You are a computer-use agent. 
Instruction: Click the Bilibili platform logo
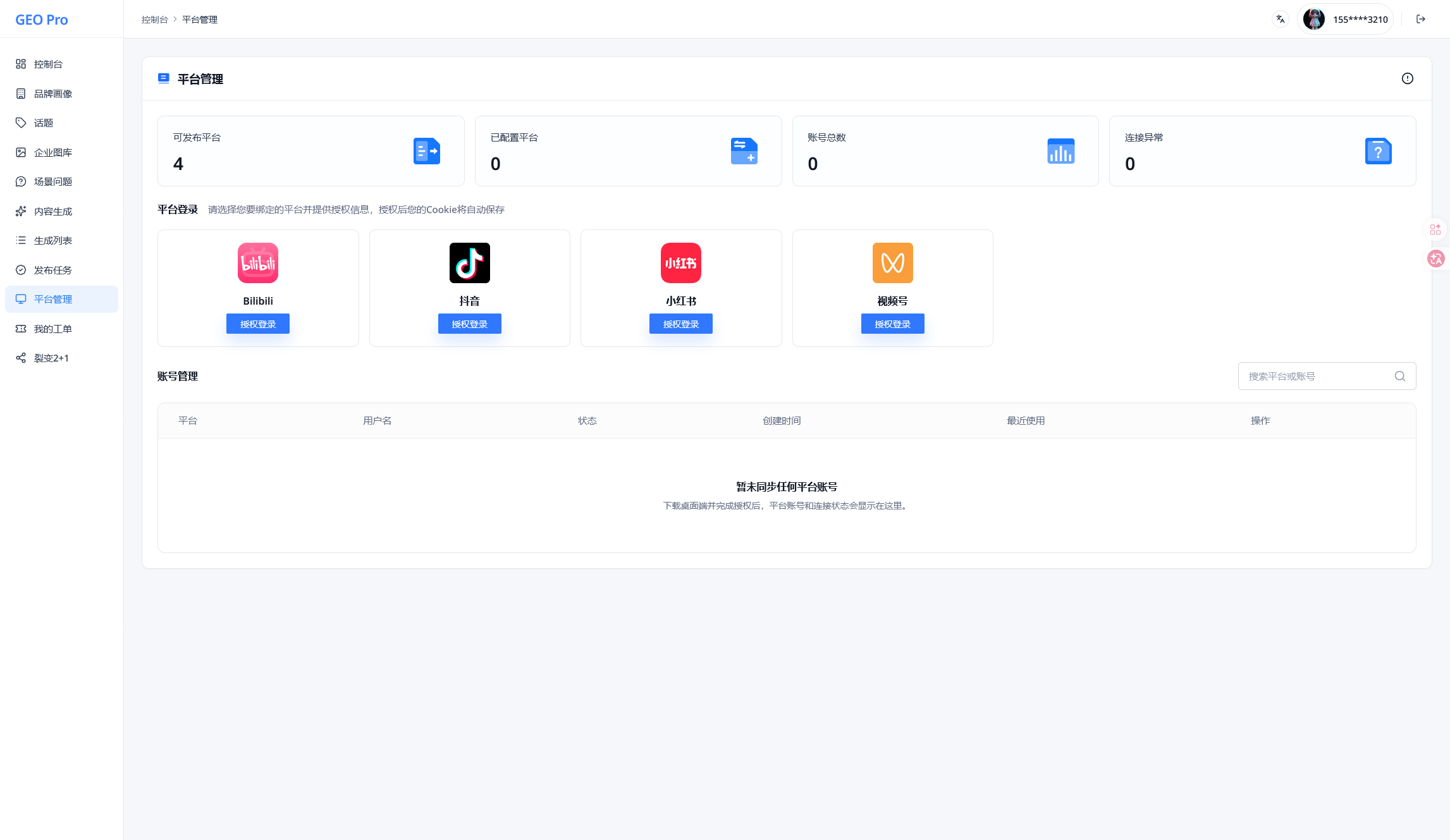(258, 263)
